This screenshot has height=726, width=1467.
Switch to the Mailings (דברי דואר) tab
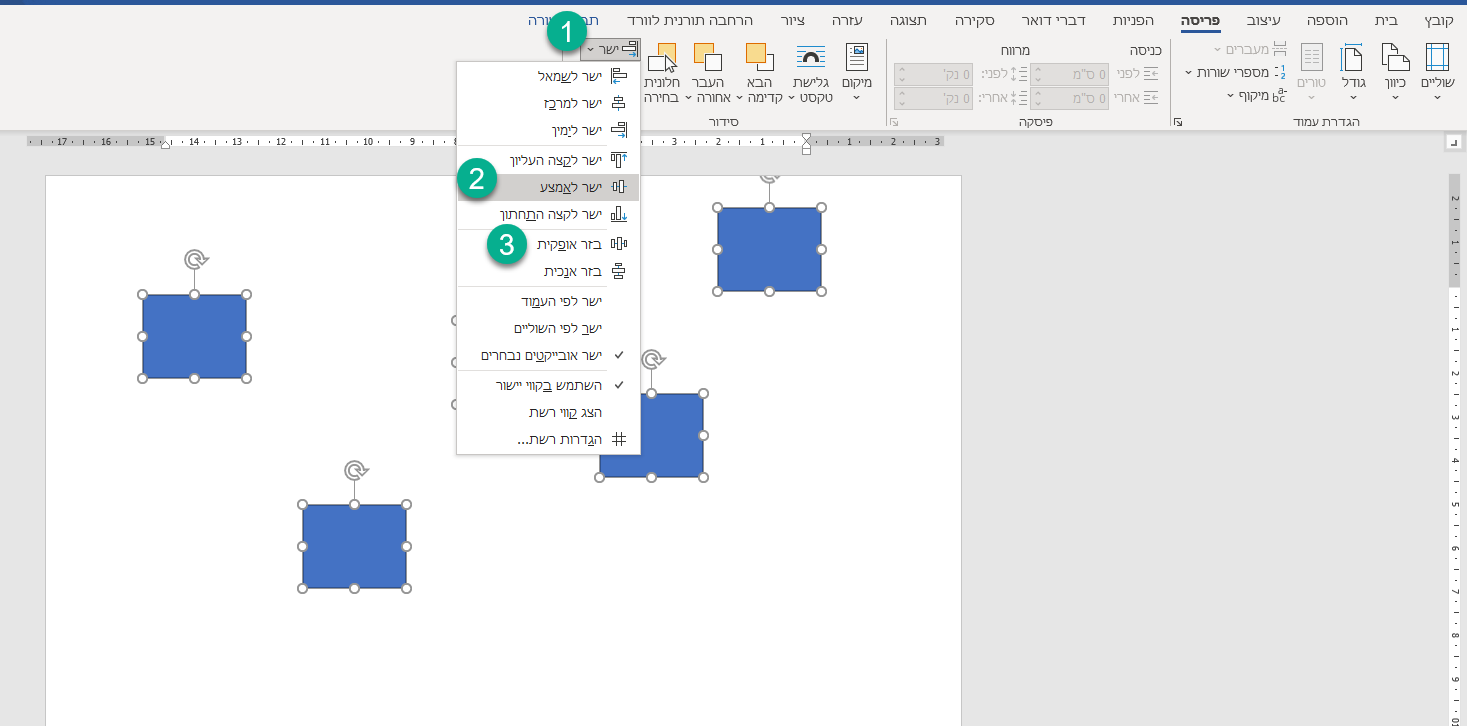pyautogui.click(x=1053, y=20)
